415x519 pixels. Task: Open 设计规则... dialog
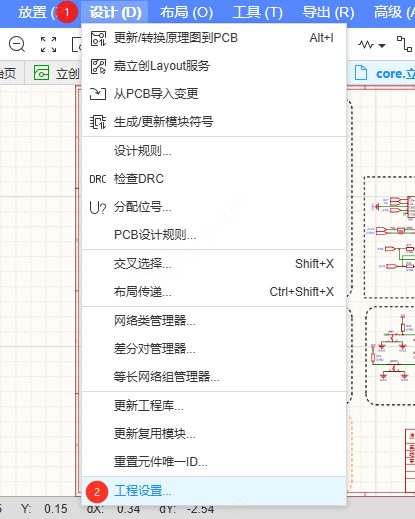pos(214,151)
